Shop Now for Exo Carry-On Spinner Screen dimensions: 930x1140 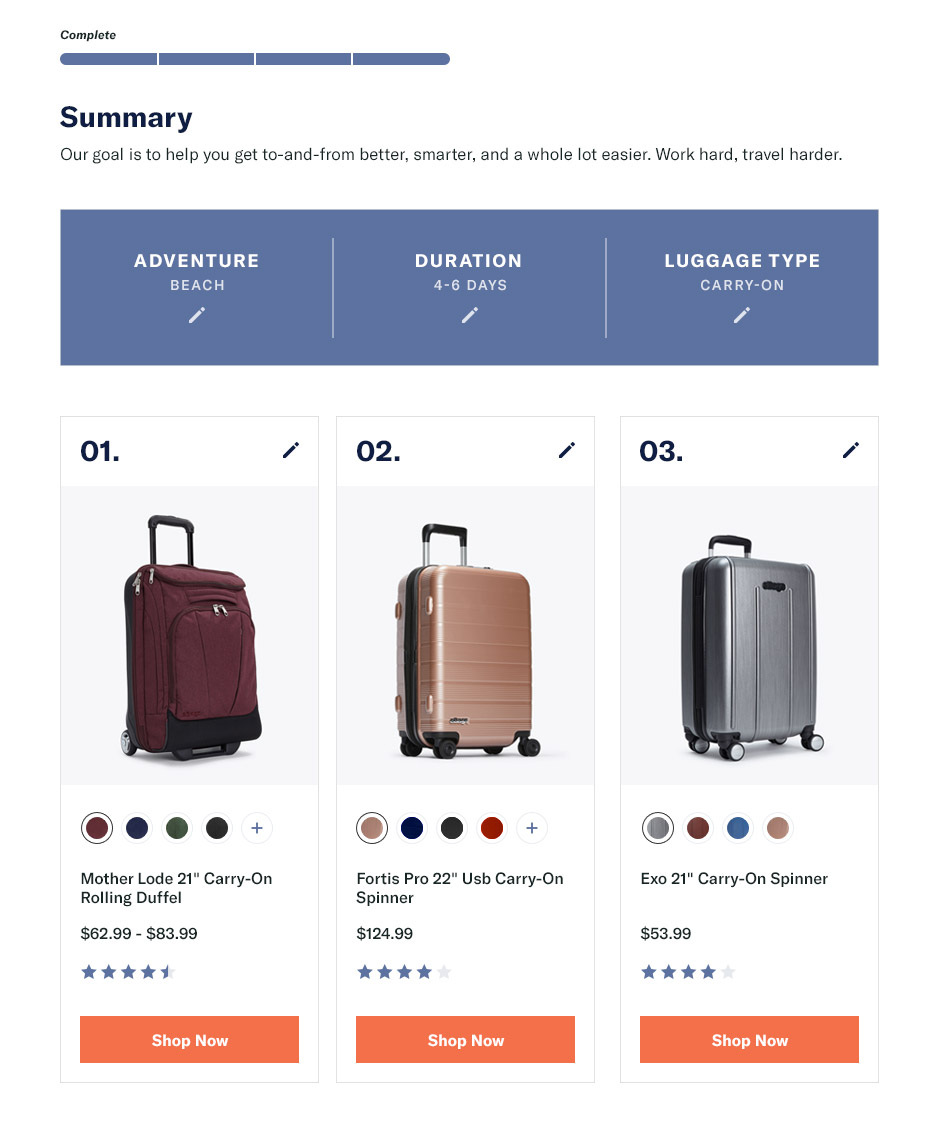[749, 1040]
